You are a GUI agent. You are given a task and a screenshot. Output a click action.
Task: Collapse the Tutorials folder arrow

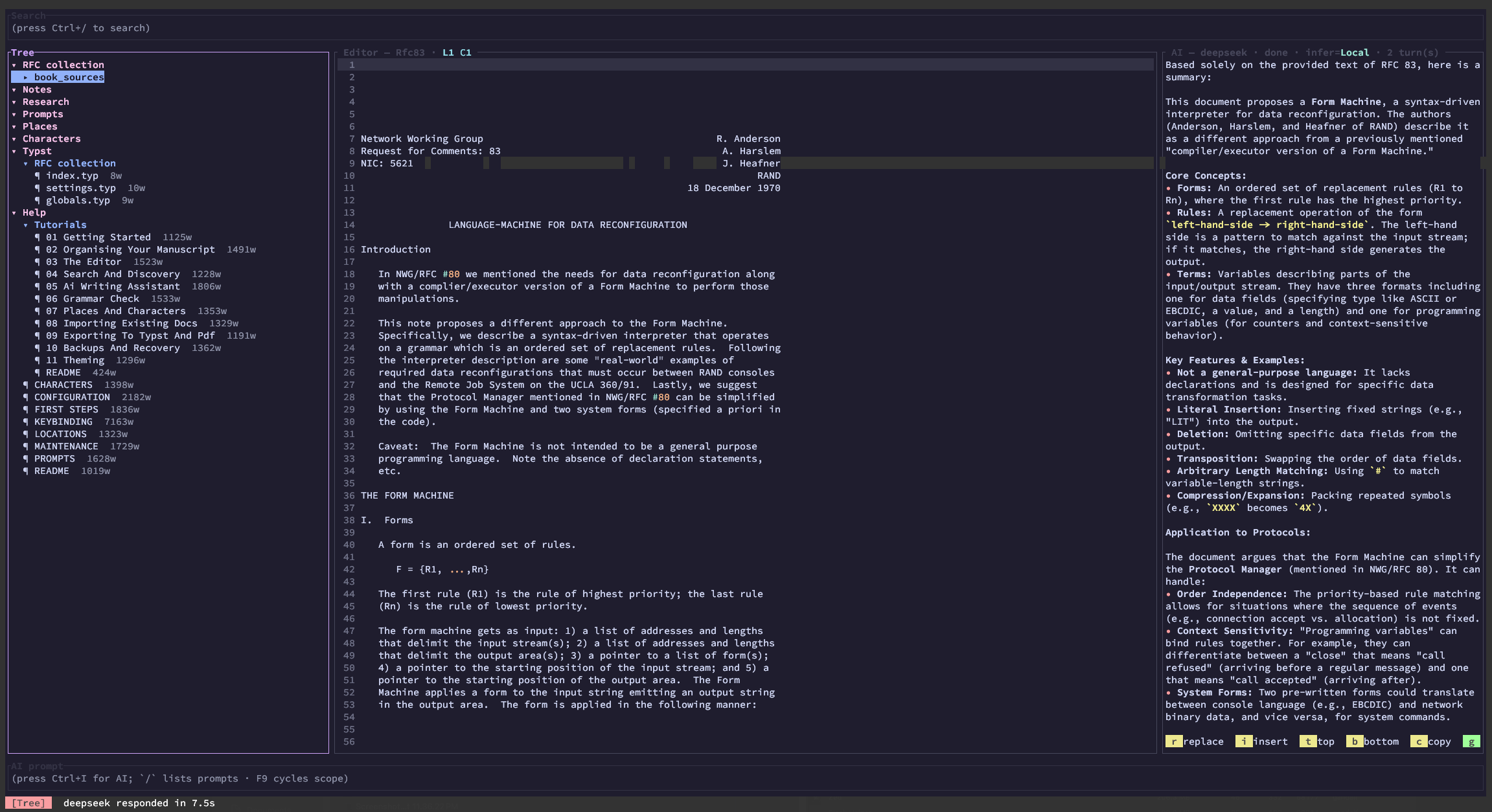point(25,225)
